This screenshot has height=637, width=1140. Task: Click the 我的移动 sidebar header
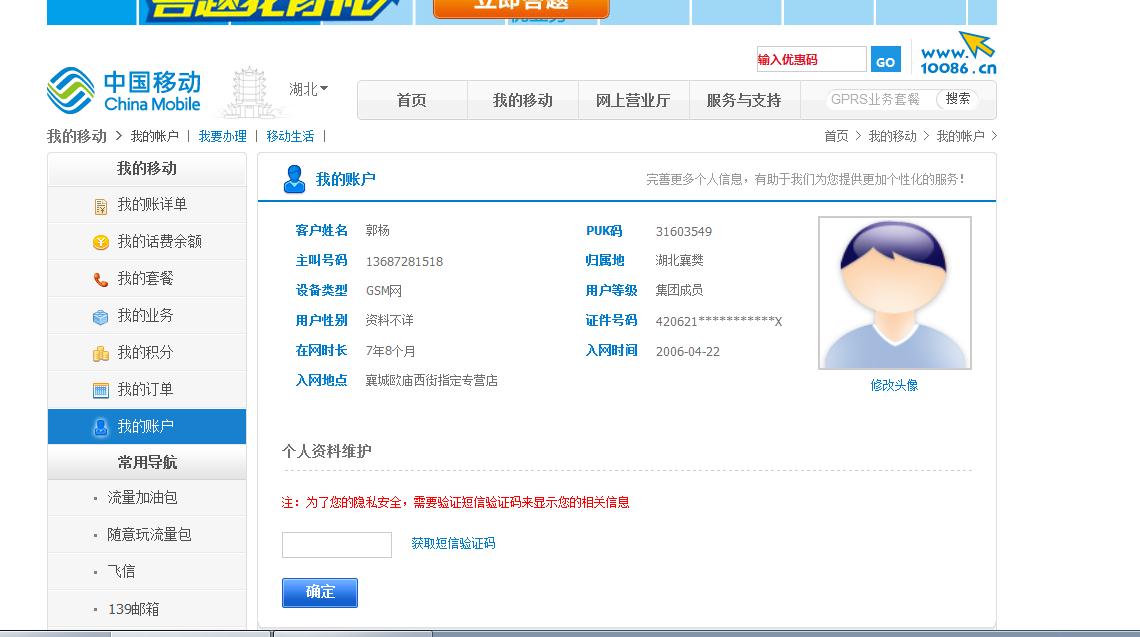(x=147, y=169)
